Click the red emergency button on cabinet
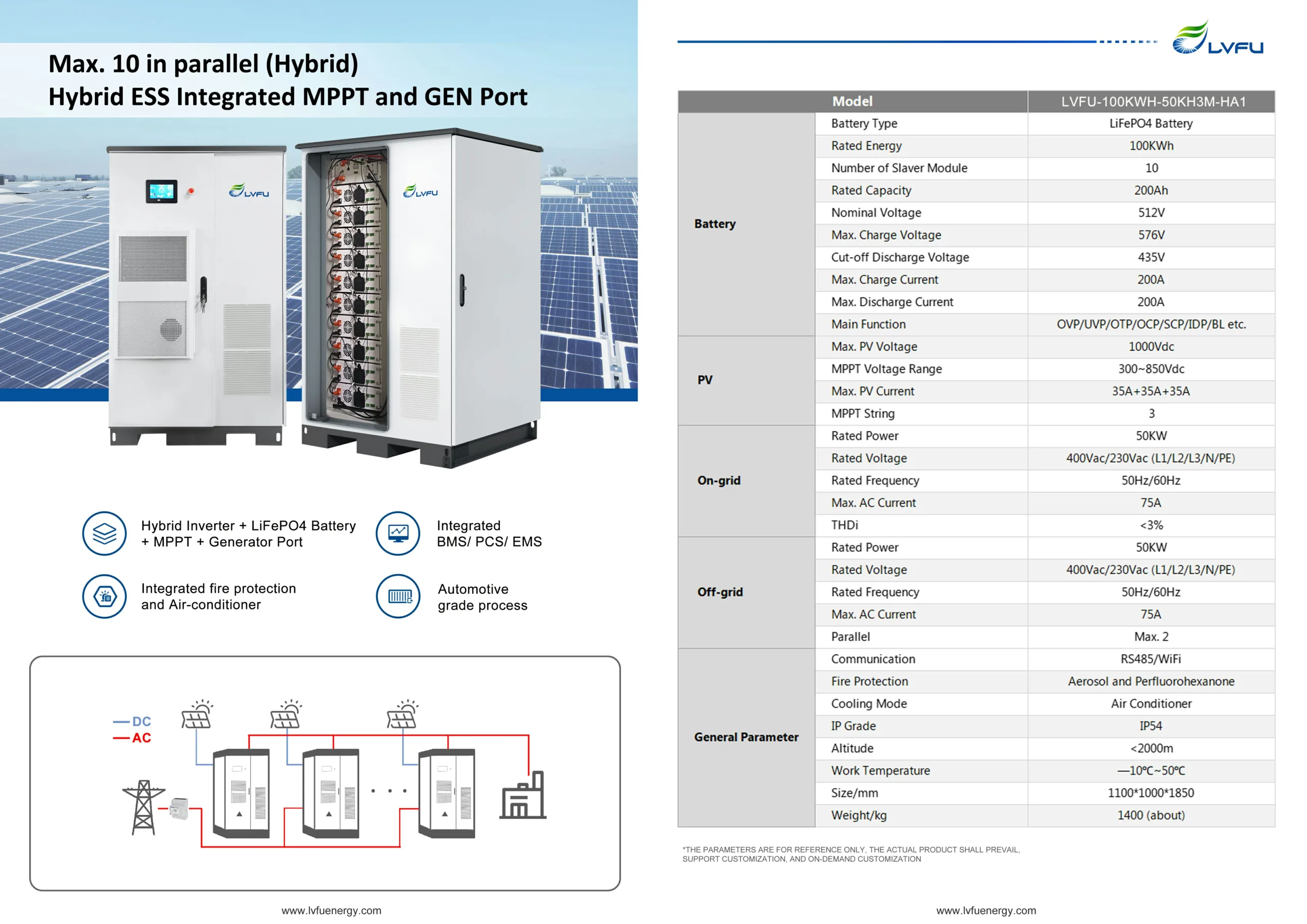 coord(191,191)
